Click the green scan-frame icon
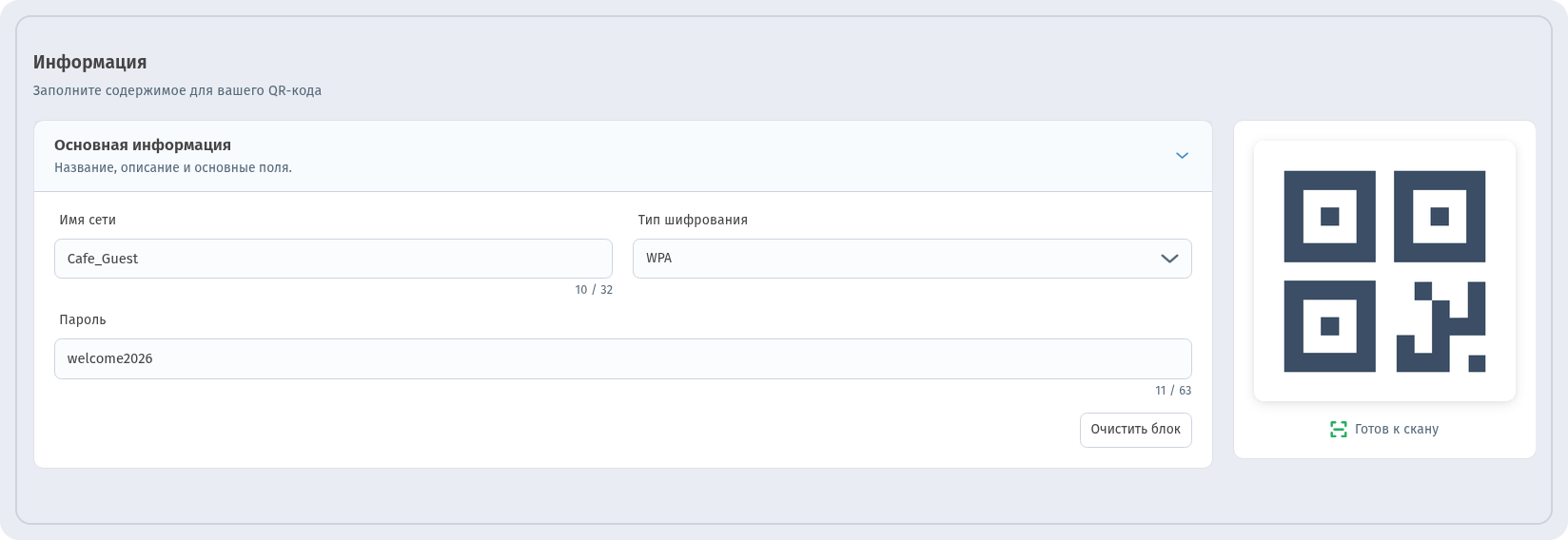Image resolution: width=1568 pixels, height=540 pixels. coord(1339,430)
